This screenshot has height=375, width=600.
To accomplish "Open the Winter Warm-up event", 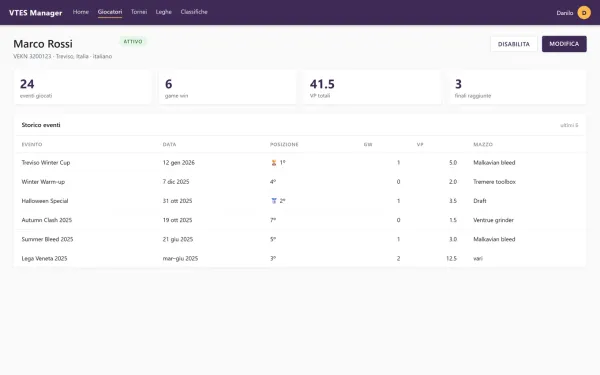I will pyautogui.click(x=43, y=182).
